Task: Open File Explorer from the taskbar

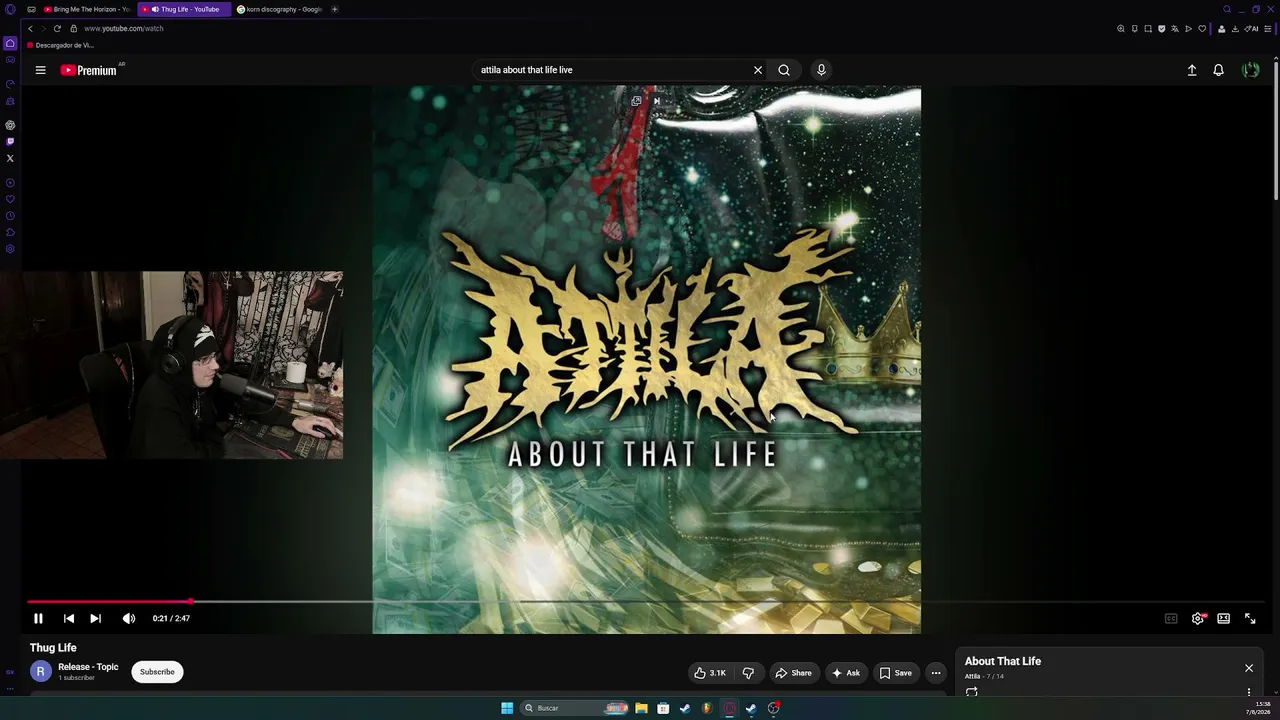Action: [x=641, y=708]
